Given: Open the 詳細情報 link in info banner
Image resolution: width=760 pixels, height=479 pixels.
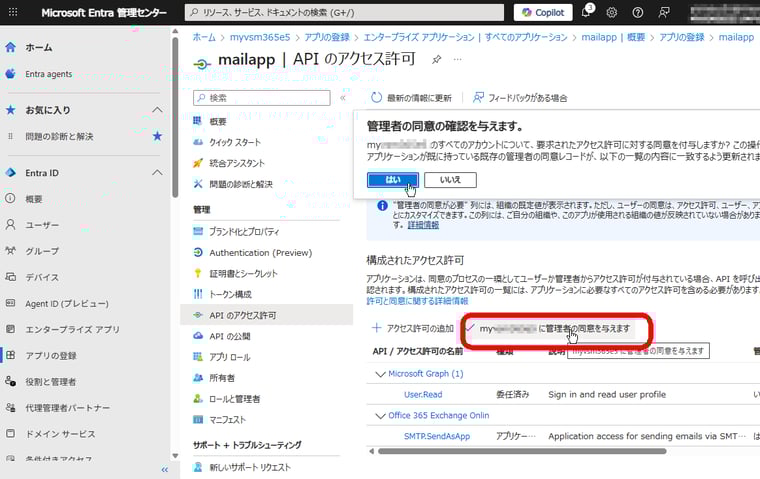Looking at the screenshot, I should [423, 225].
